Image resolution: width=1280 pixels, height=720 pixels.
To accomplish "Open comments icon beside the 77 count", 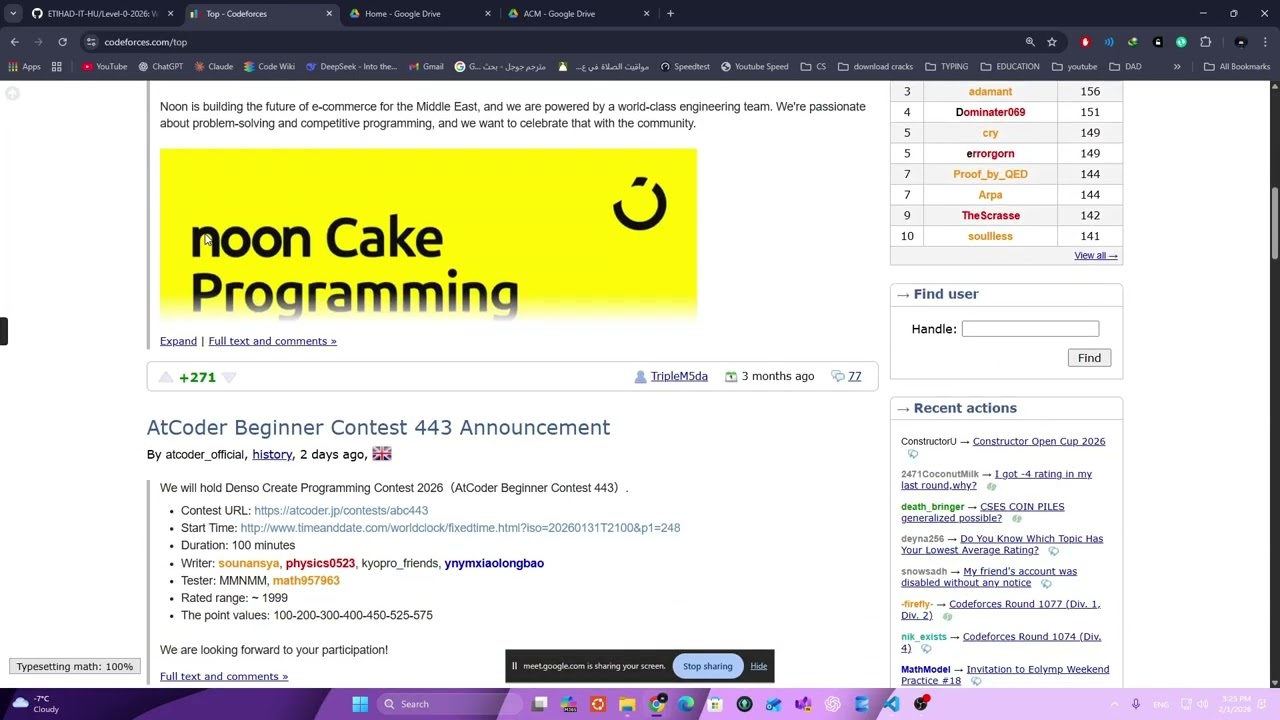I will tap(838, 377).
